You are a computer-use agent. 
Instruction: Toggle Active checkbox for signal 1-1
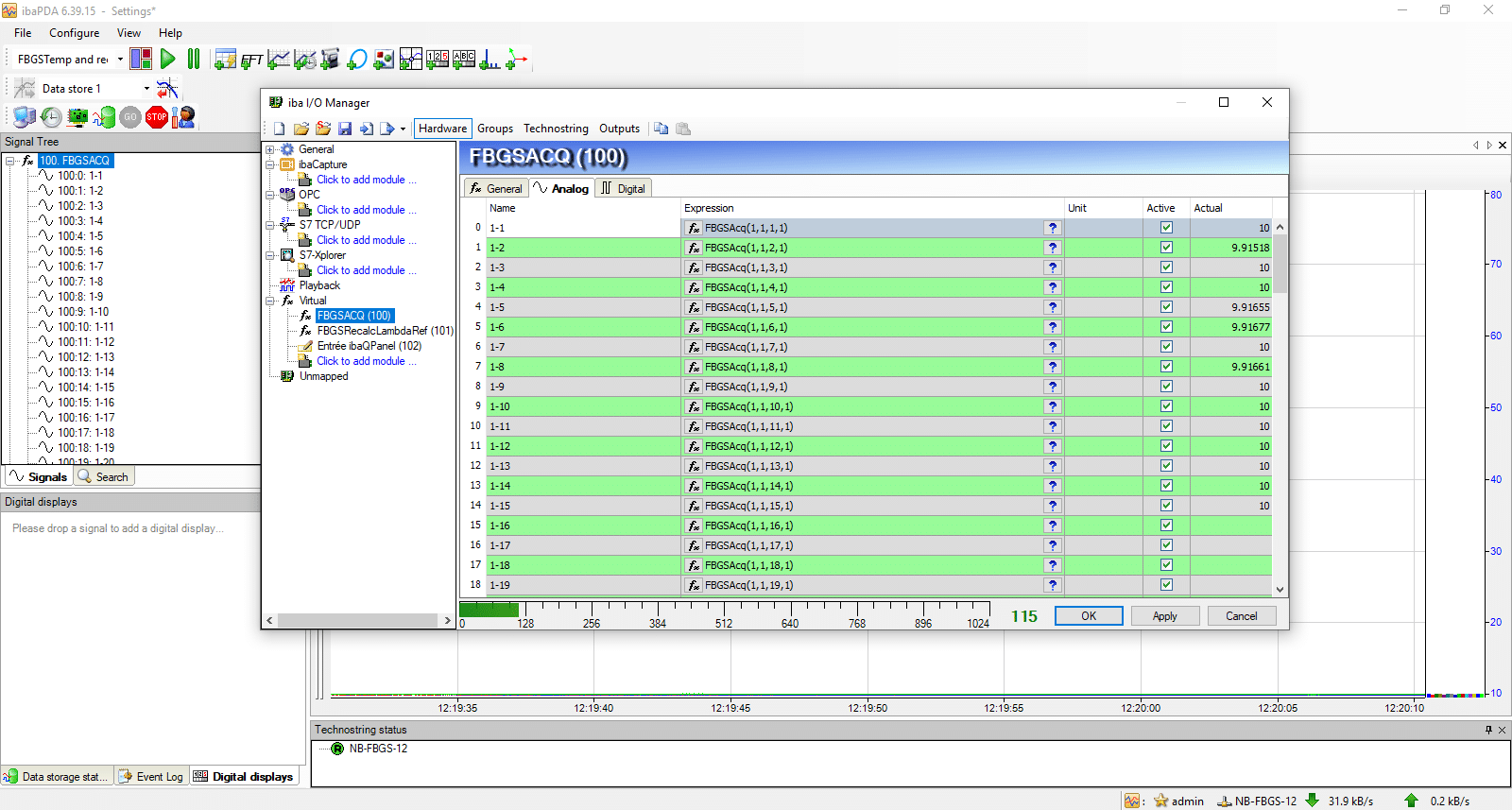[x=1166, y=228]
